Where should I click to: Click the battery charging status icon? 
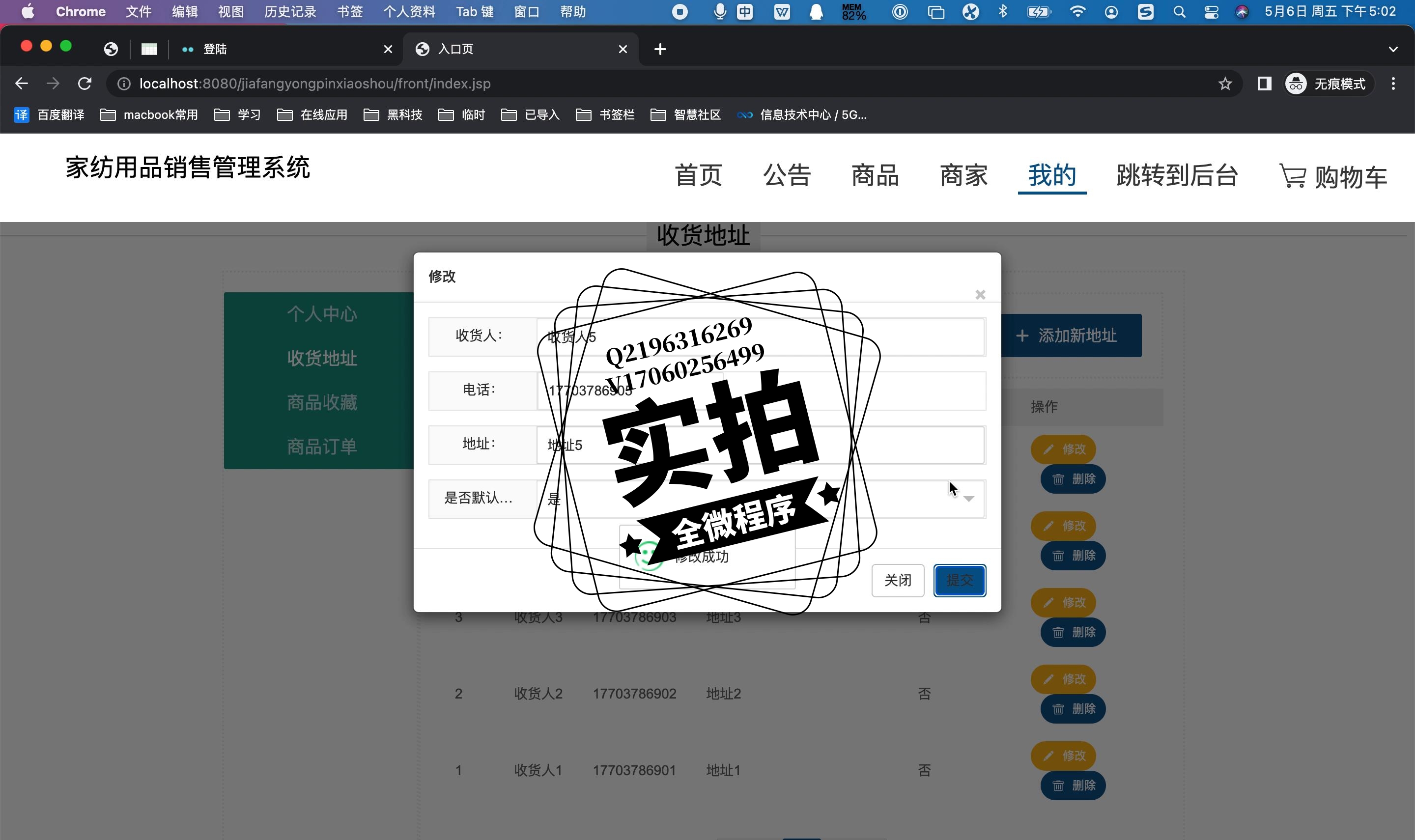(x=1039, y=11)
